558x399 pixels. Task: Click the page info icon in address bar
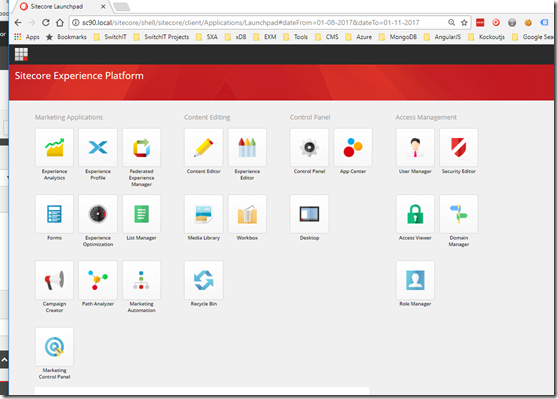click(x=75, y=22)
